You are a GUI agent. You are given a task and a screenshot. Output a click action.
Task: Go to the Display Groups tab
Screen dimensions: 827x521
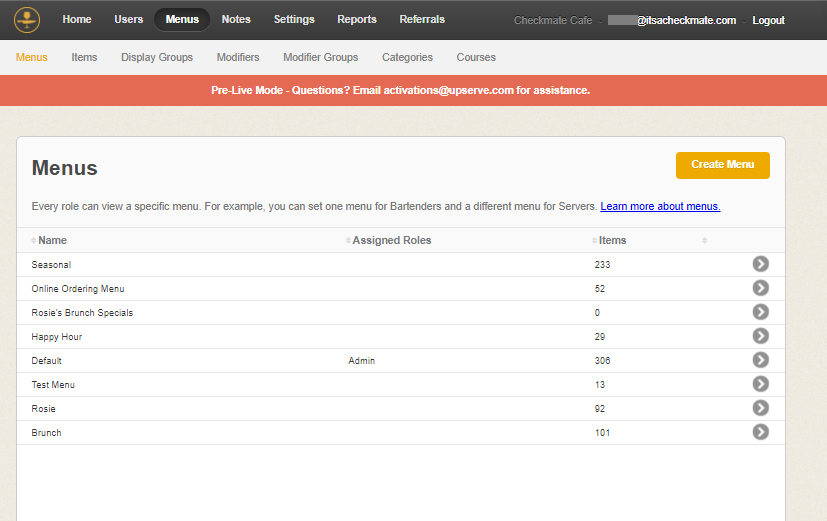(x=157, y=58)
